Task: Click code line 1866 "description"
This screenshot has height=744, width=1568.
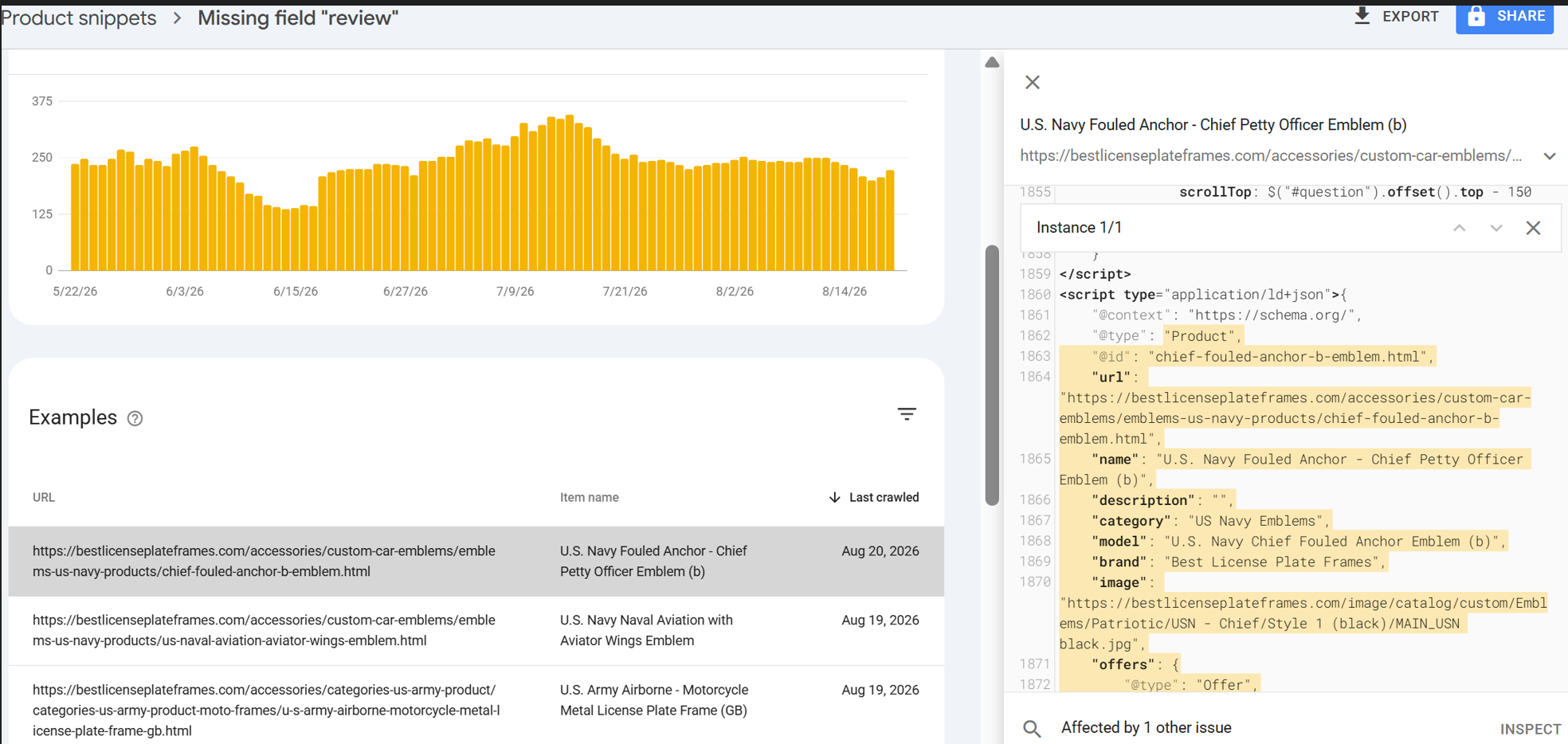Action: 1162,500
